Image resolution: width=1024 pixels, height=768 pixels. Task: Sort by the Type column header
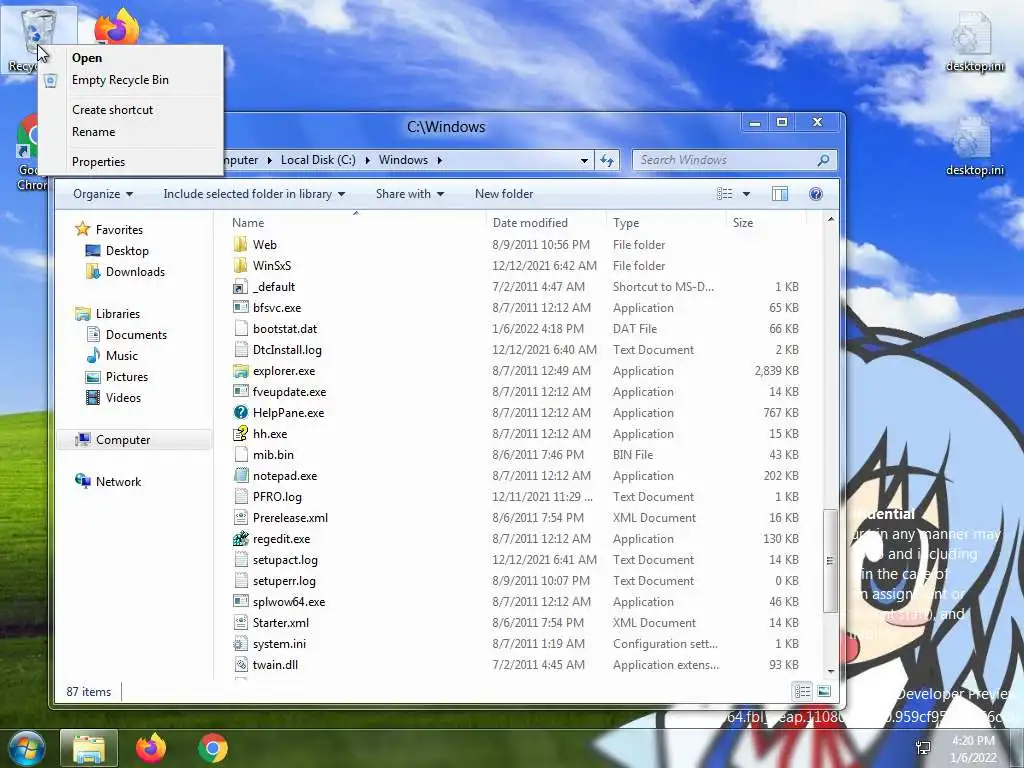tap(666, 223)
